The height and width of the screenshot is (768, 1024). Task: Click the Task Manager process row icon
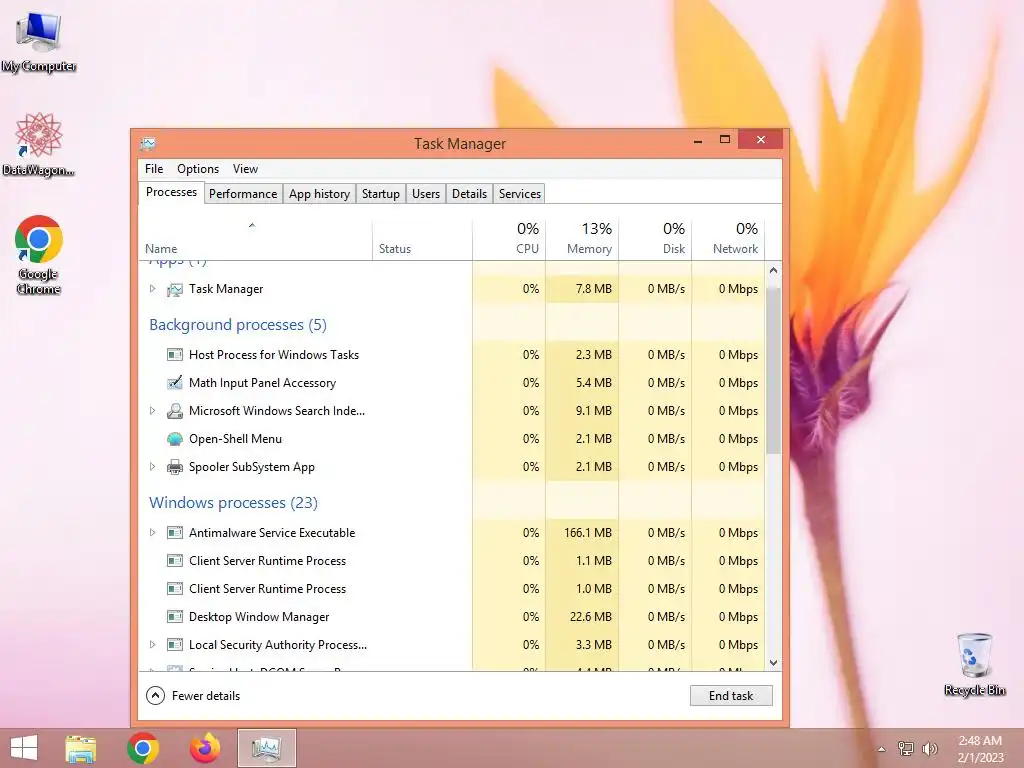(174, 289)
